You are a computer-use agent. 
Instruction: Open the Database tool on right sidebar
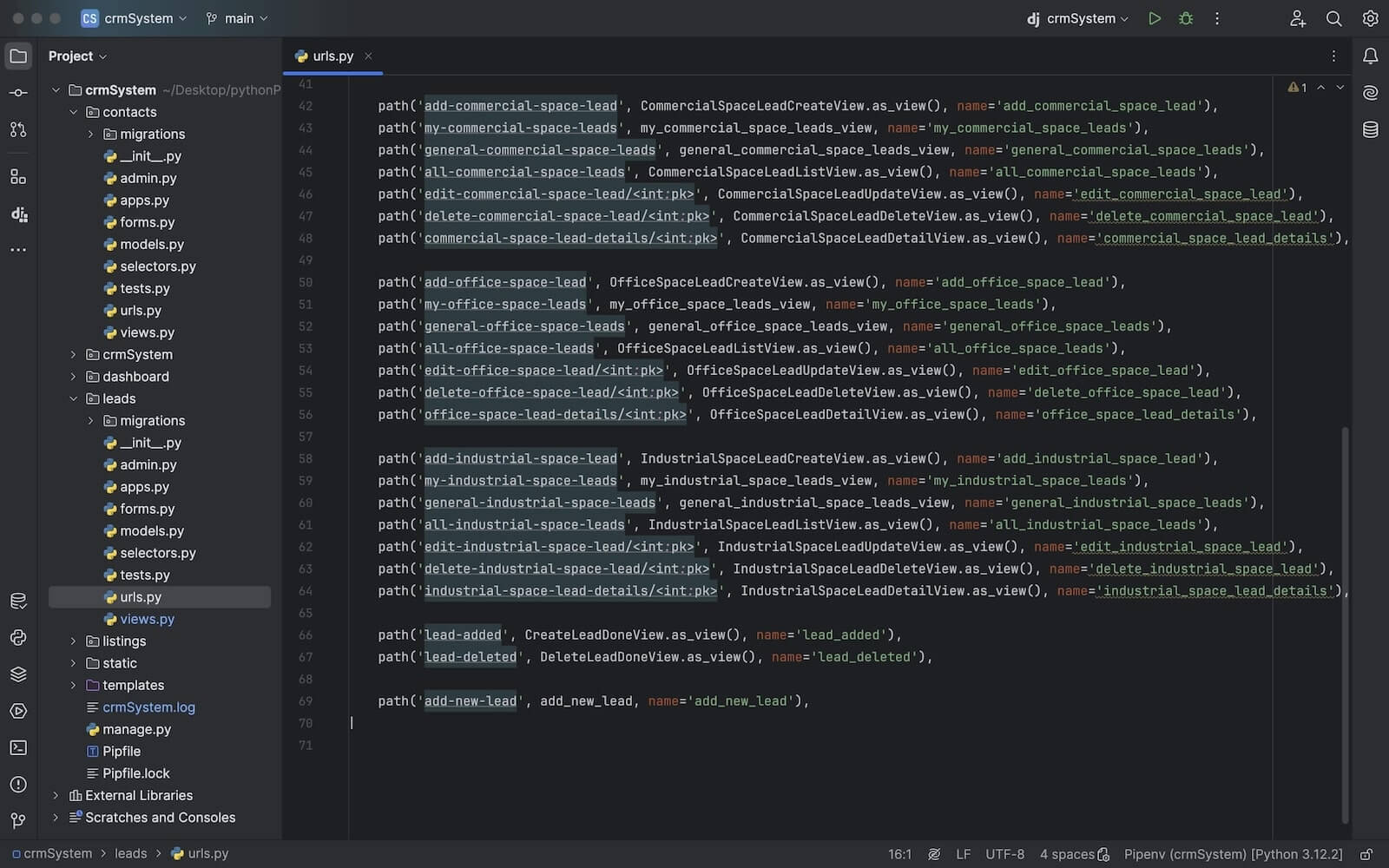(1370, 130)
